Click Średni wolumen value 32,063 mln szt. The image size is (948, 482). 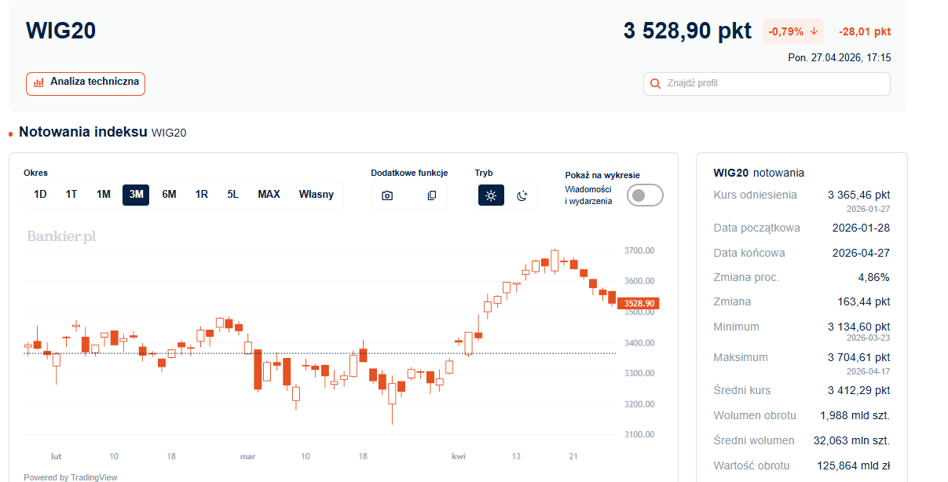(851, 441)
